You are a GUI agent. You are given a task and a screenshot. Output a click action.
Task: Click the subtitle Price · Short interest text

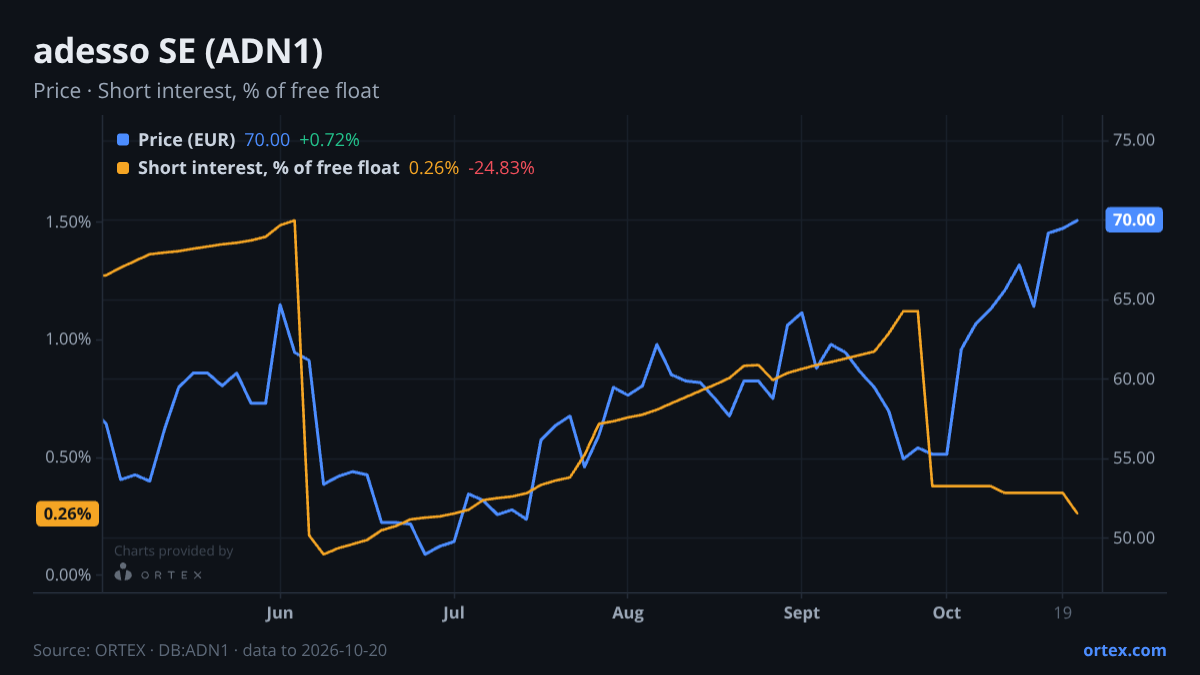click(x=206, y=91)
